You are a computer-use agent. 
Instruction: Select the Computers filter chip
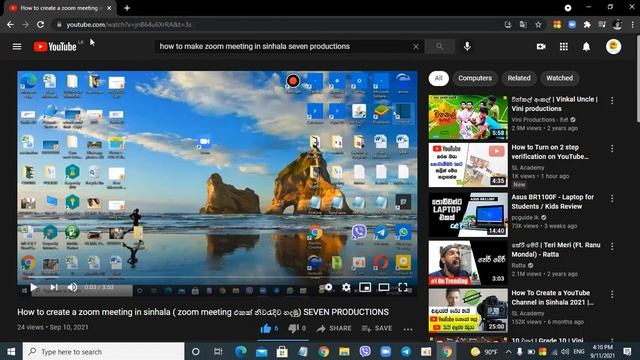[475, 78]
